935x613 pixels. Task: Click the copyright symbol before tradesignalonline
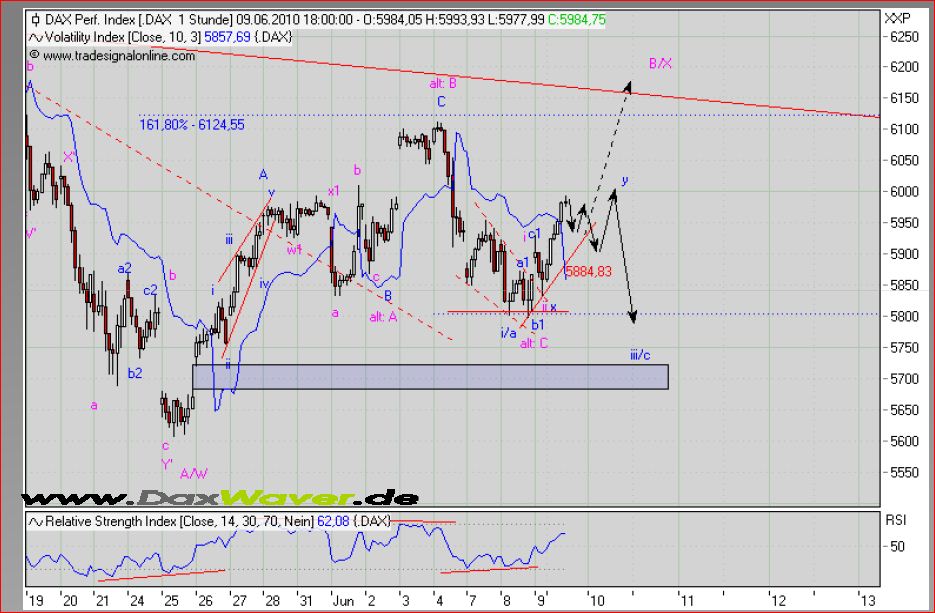coord(34,55)
